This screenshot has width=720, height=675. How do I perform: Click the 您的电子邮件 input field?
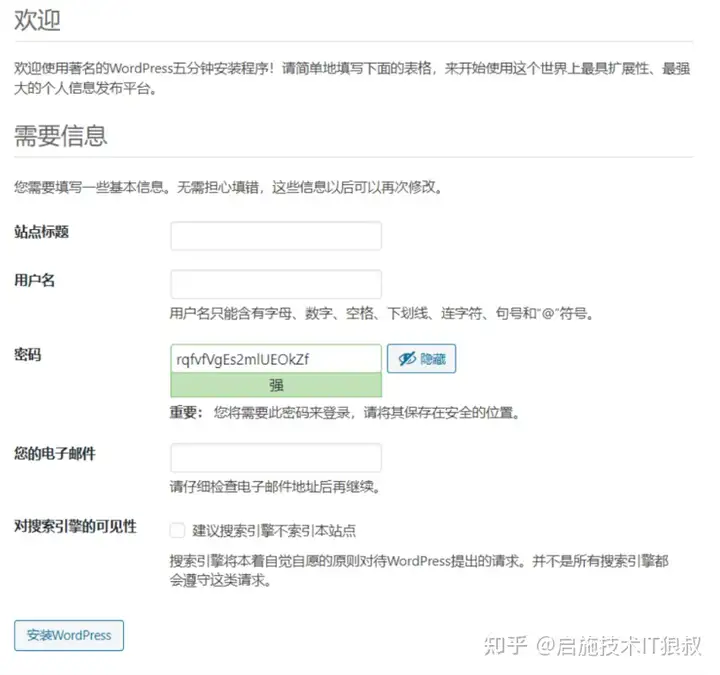point(276,457)
